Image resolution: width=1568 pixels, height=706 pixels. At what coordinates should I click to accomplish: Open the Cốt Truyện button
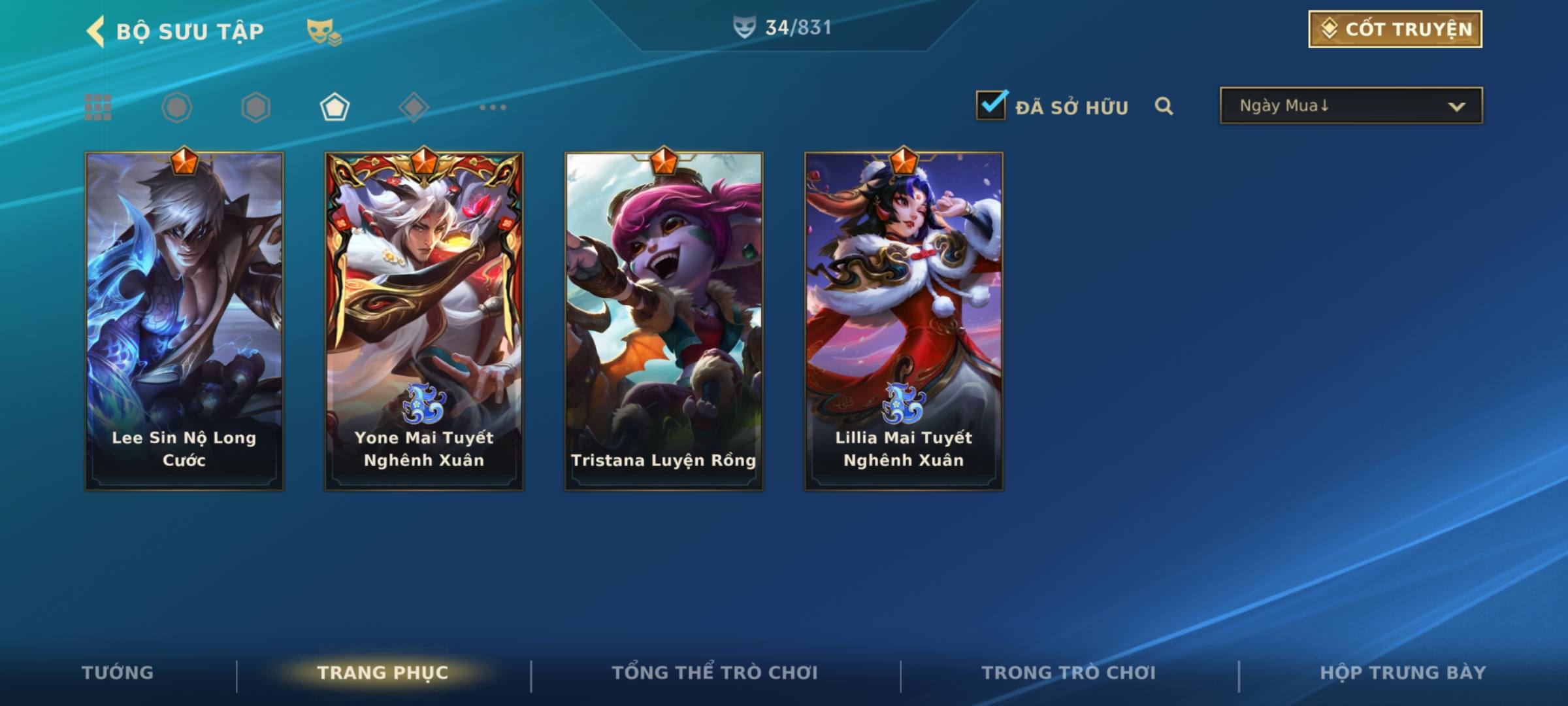click(x=1395, y=29)
